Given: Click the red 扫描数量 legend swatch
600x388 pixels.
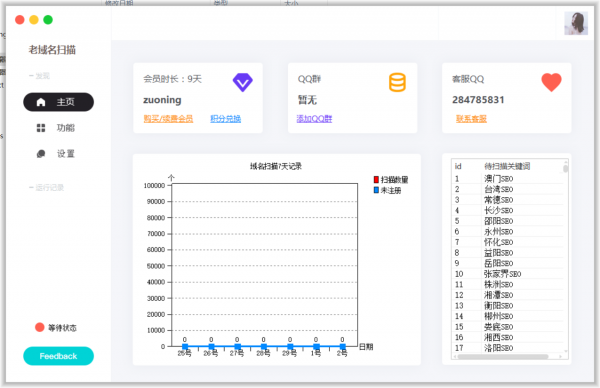Looking at the screenshot, I should click(376, 179).
